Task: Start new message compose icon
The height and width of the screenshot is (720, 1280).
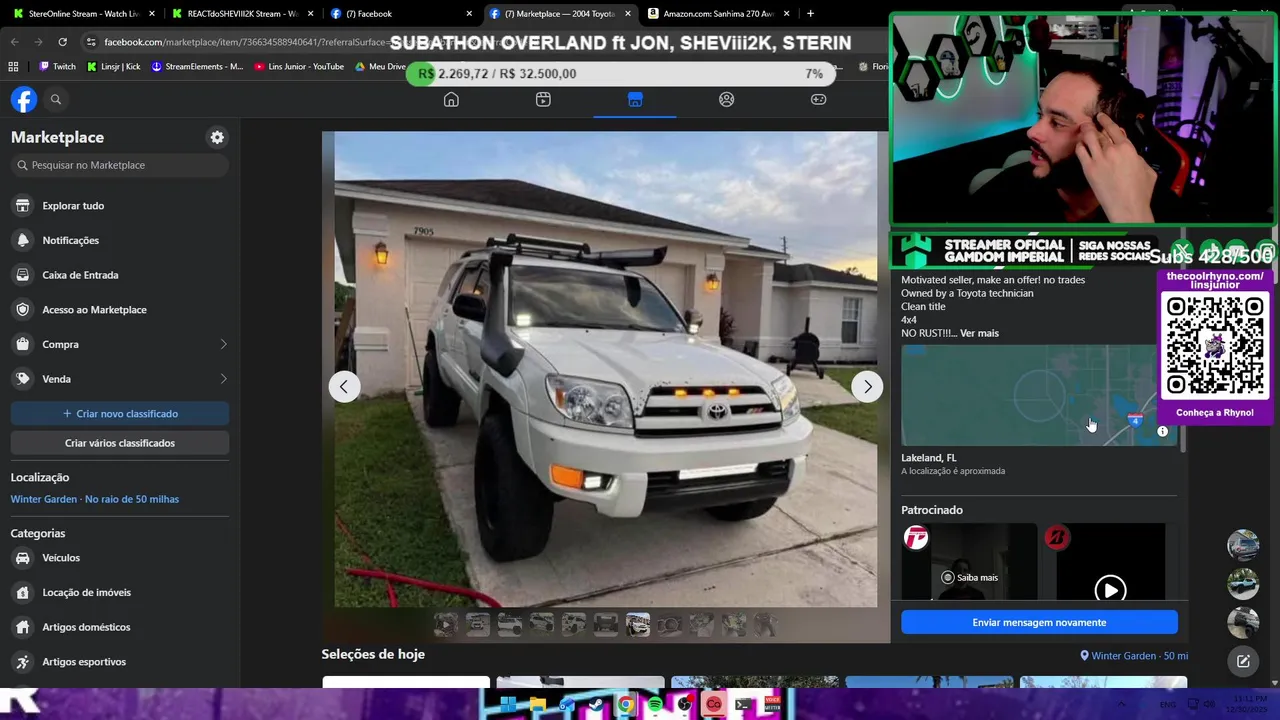Action: point(1243,661)
